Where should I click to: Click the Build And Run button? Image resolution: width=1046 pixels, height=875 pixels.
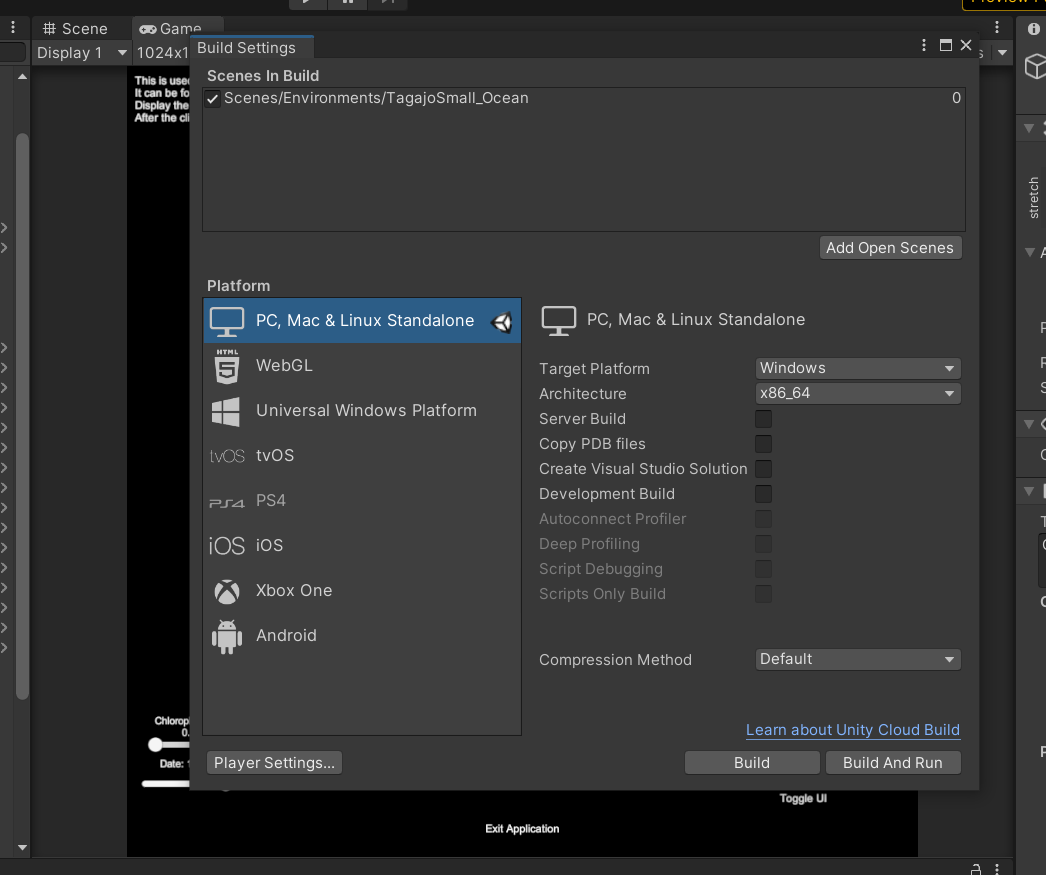pyautogui.click(x=893, y=763)
